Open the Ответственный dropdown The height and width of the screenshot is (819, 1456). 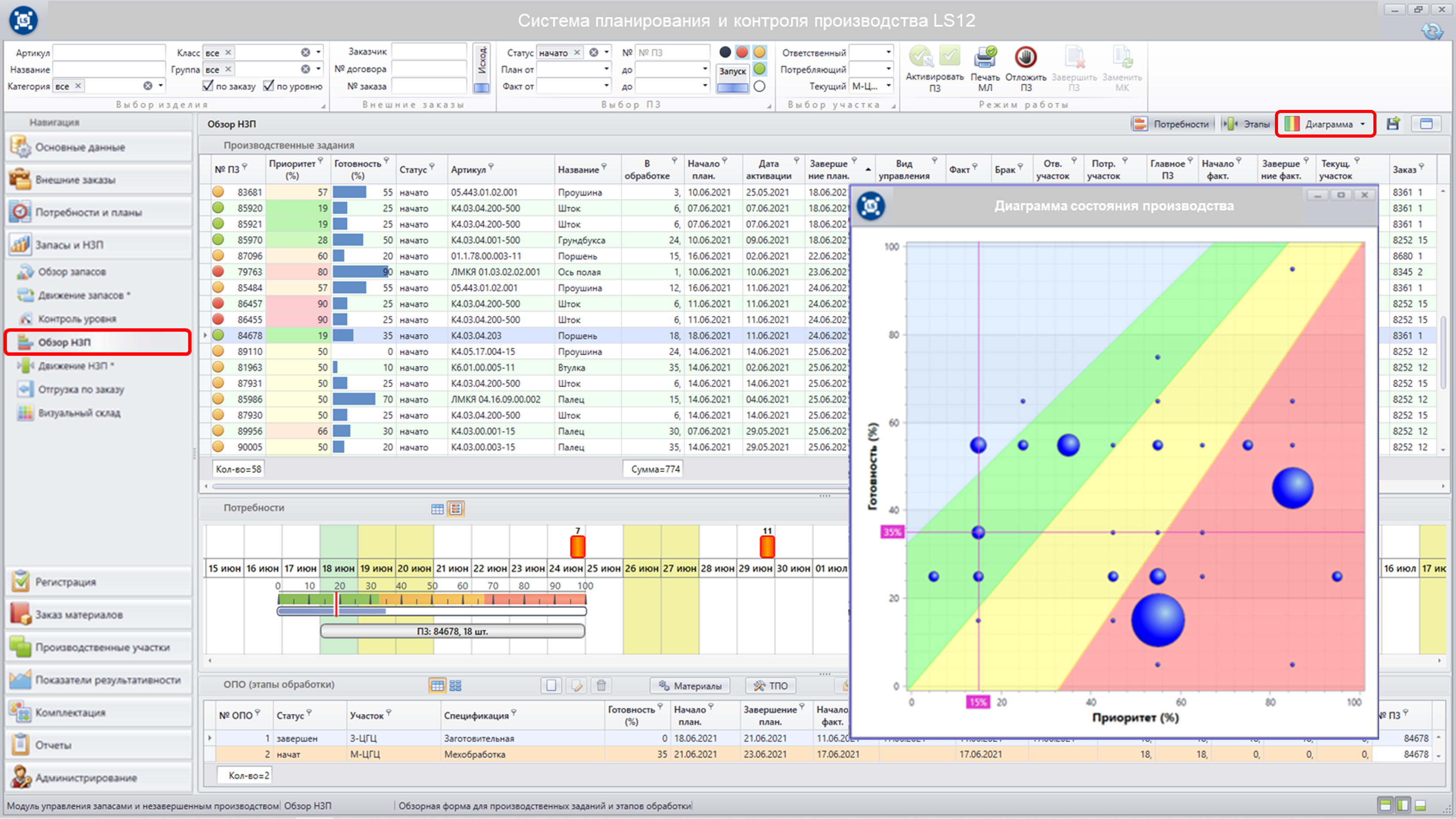(889, 52)
